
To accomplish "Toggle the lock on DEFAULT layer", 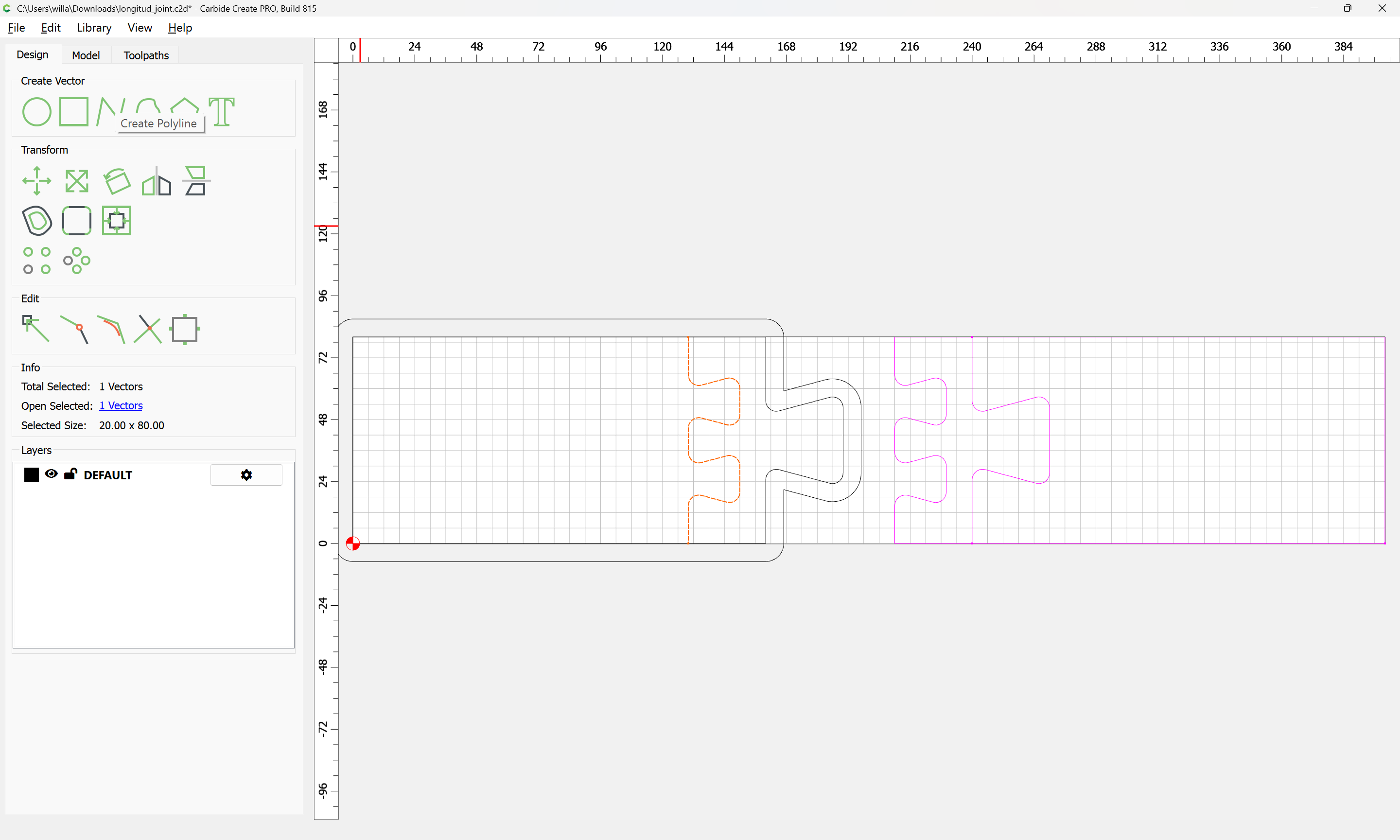I will click(70, 474).
